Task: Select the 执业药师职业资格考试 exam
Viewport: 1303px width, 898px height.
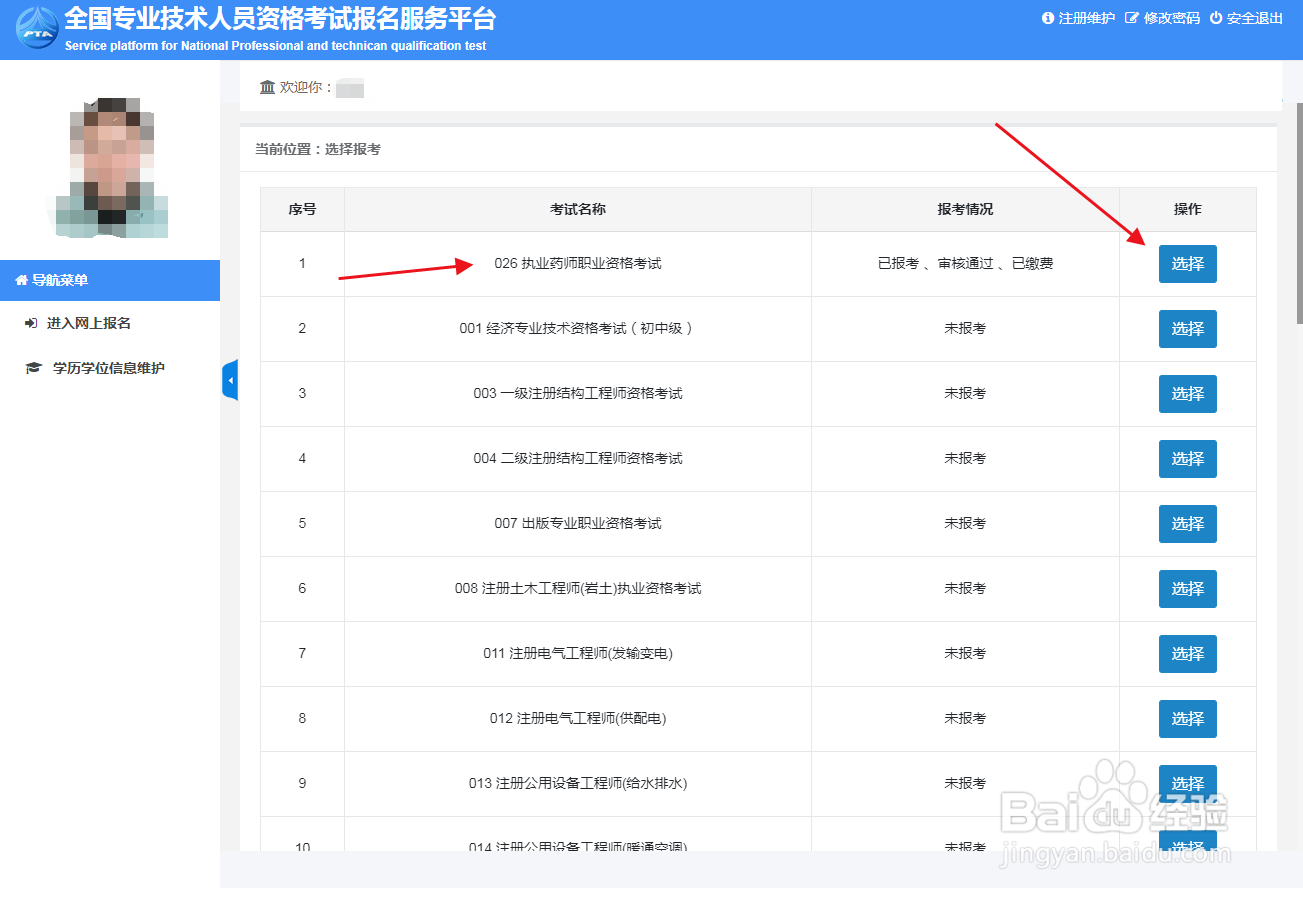Action: click(x=1187, y=264)
